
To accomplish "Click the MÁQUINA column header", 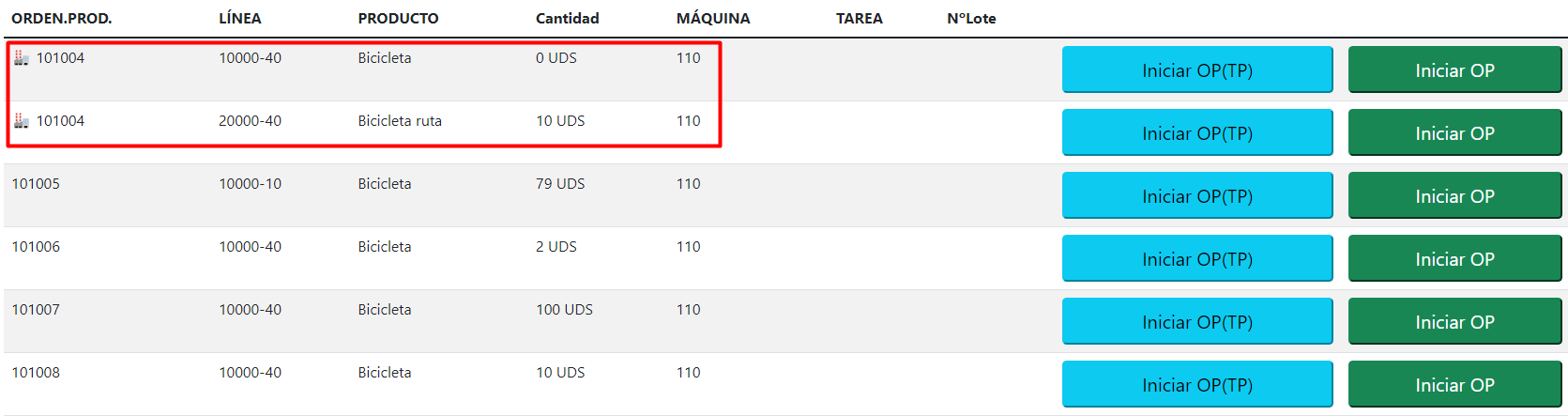I will [x=713, y=19].
